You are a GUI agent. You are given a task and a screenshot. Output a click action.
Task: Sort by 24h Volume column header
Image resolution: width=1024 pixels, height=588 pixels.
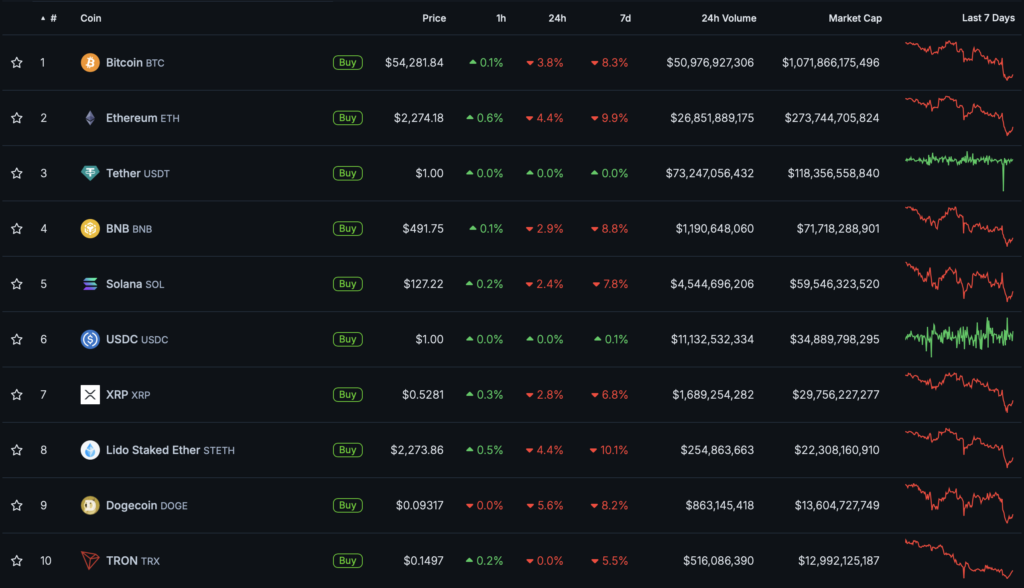click(728, 18)
